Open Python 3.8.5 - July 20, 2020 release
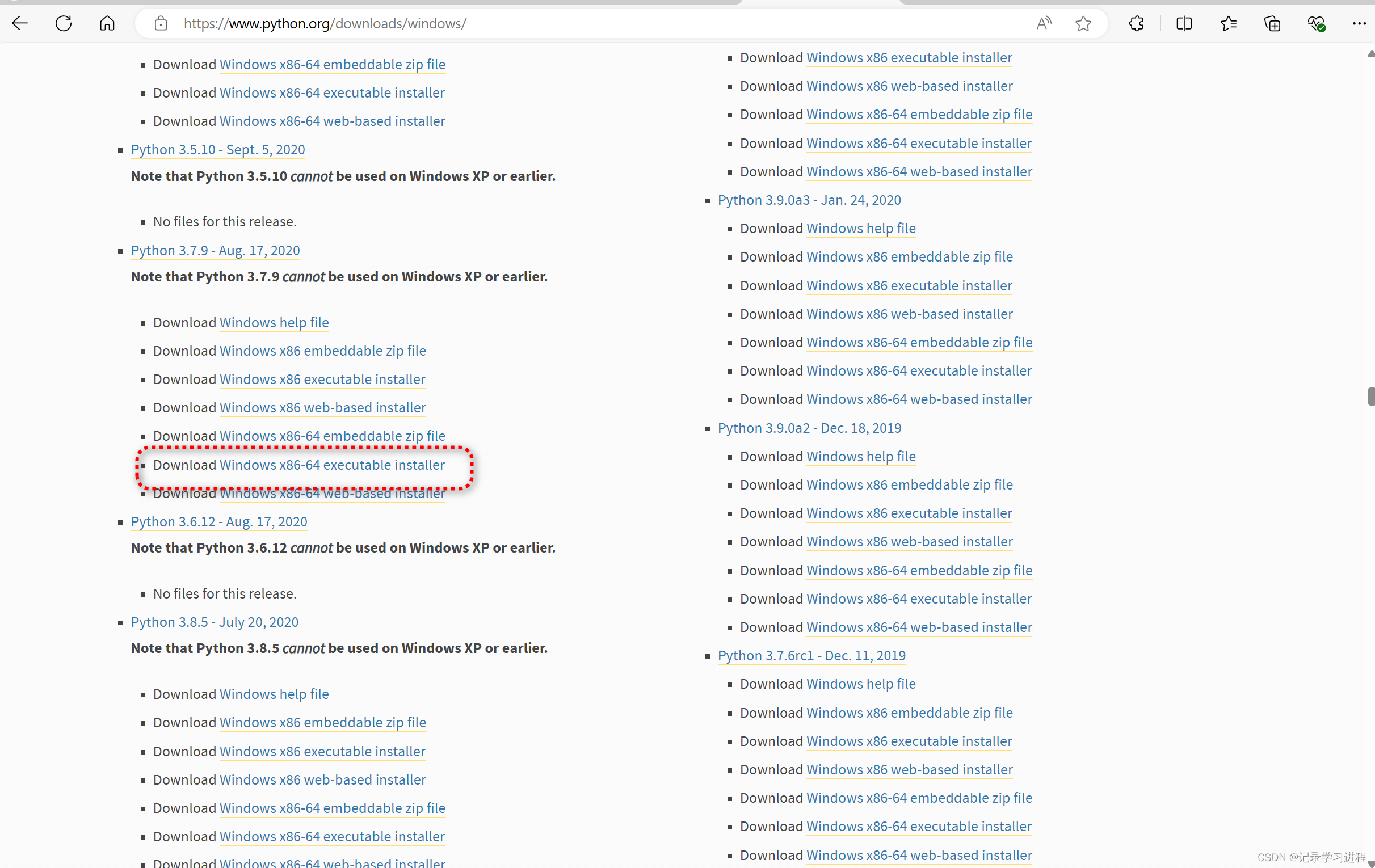Screen dimensions: 1375x868 coord(214,622)
